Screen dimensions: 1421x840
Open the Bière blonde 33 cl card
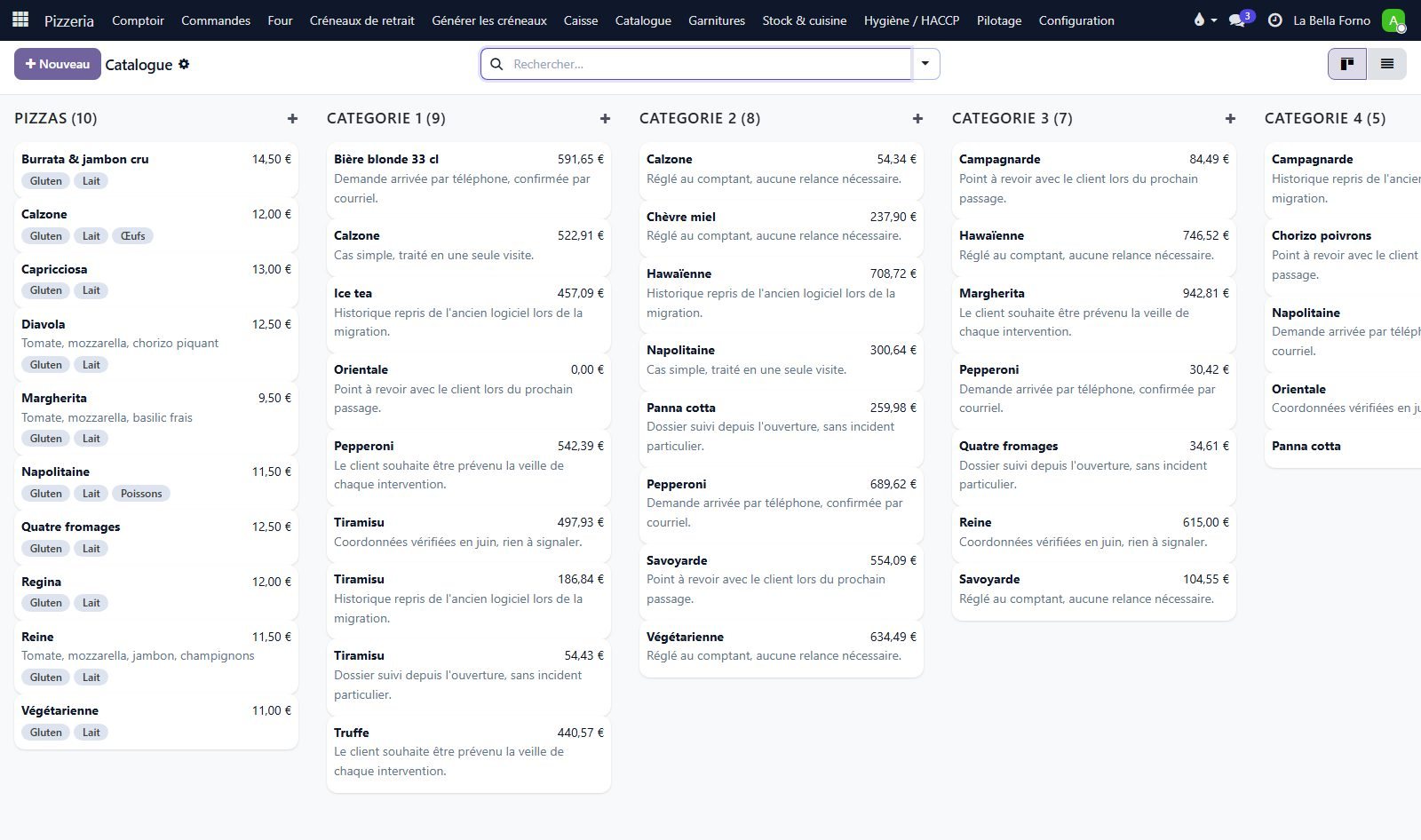tap(469, 179)
